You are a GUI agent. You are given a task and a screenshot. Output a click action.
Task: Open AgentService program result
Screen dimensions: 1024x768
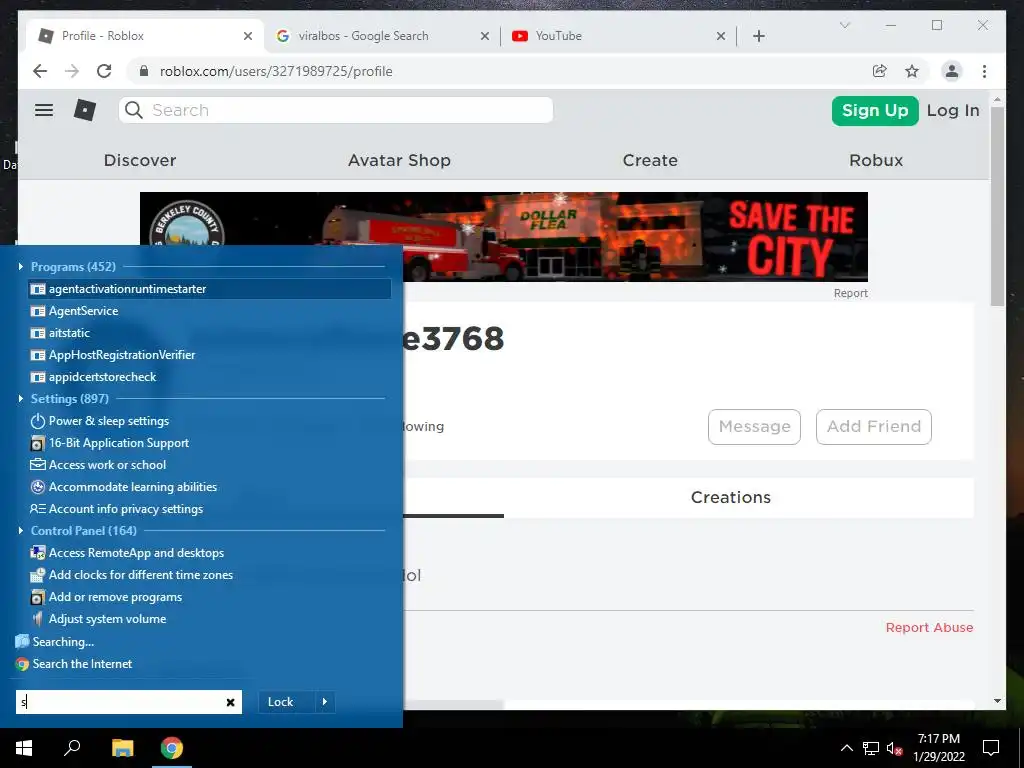[210, 311]
